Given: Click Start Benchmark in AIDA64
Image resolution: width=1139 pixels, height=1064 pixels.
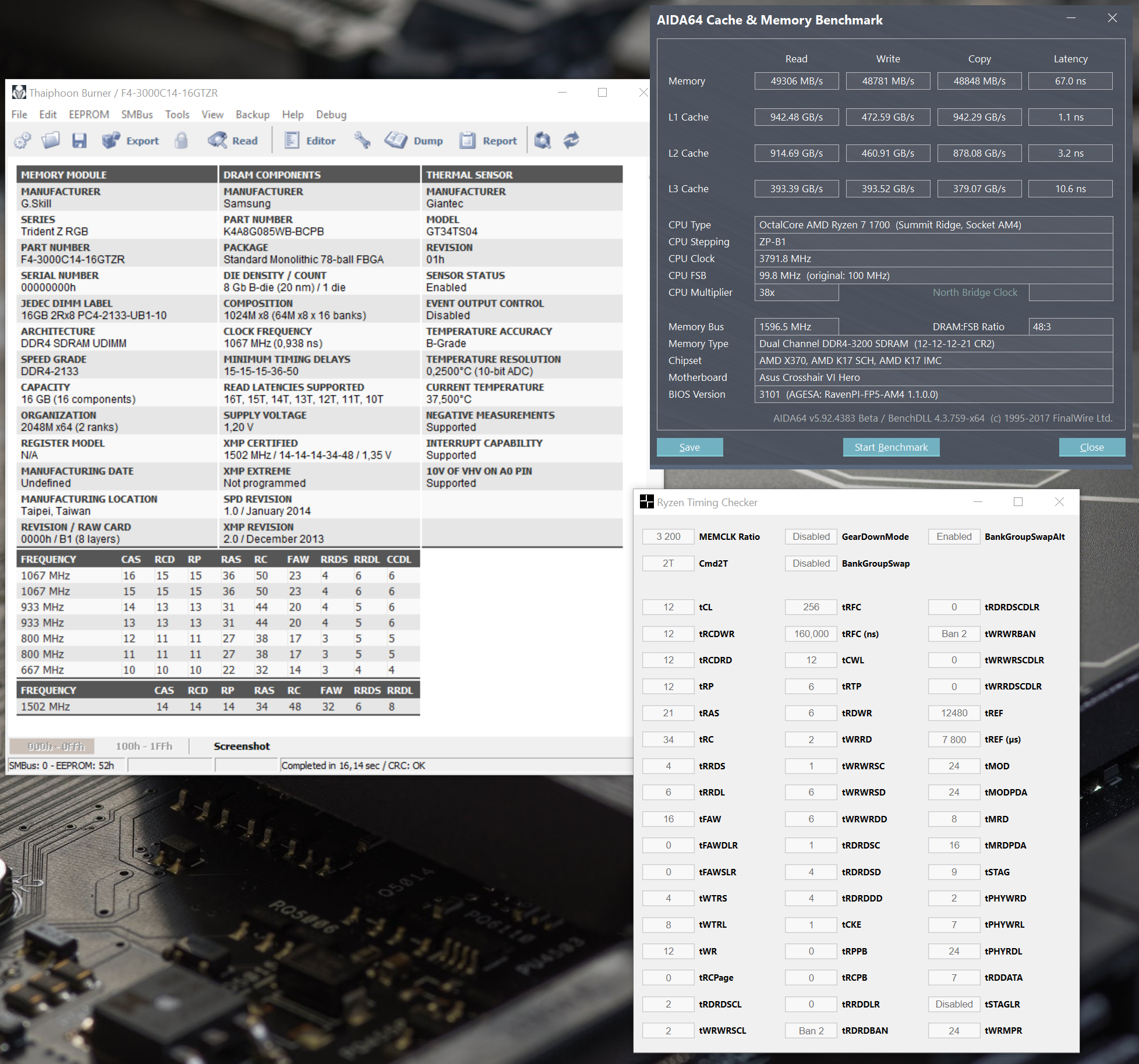Looking at the screenshot, I should point(890,447).
